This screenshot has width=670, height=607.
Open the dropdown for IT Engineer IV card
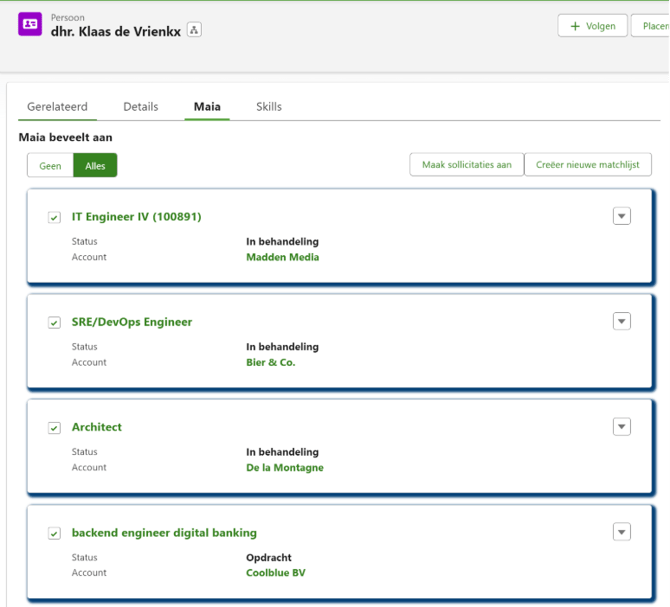[621, 216]
